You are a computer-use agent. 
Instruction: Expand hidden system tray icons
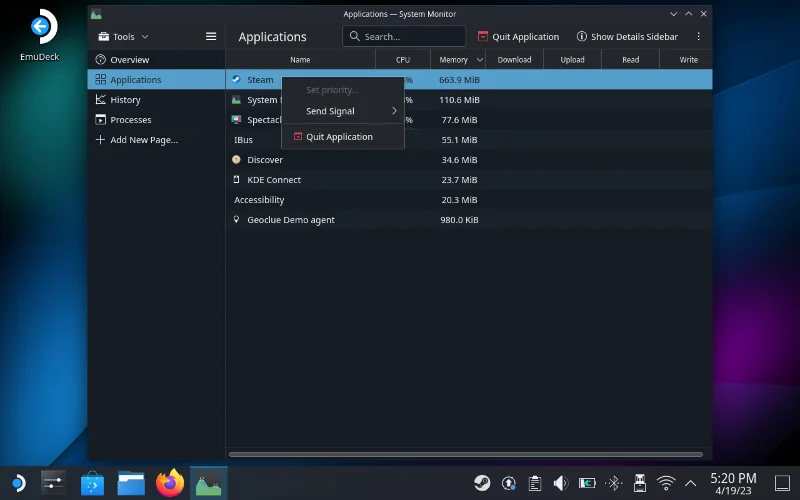click(x=690, y=483)
